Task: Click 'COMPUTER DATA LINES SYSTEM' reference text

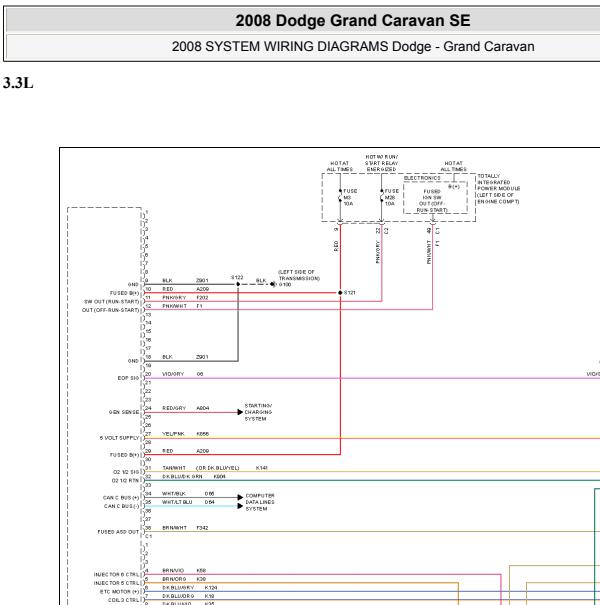Action: (x=260, y=502)
